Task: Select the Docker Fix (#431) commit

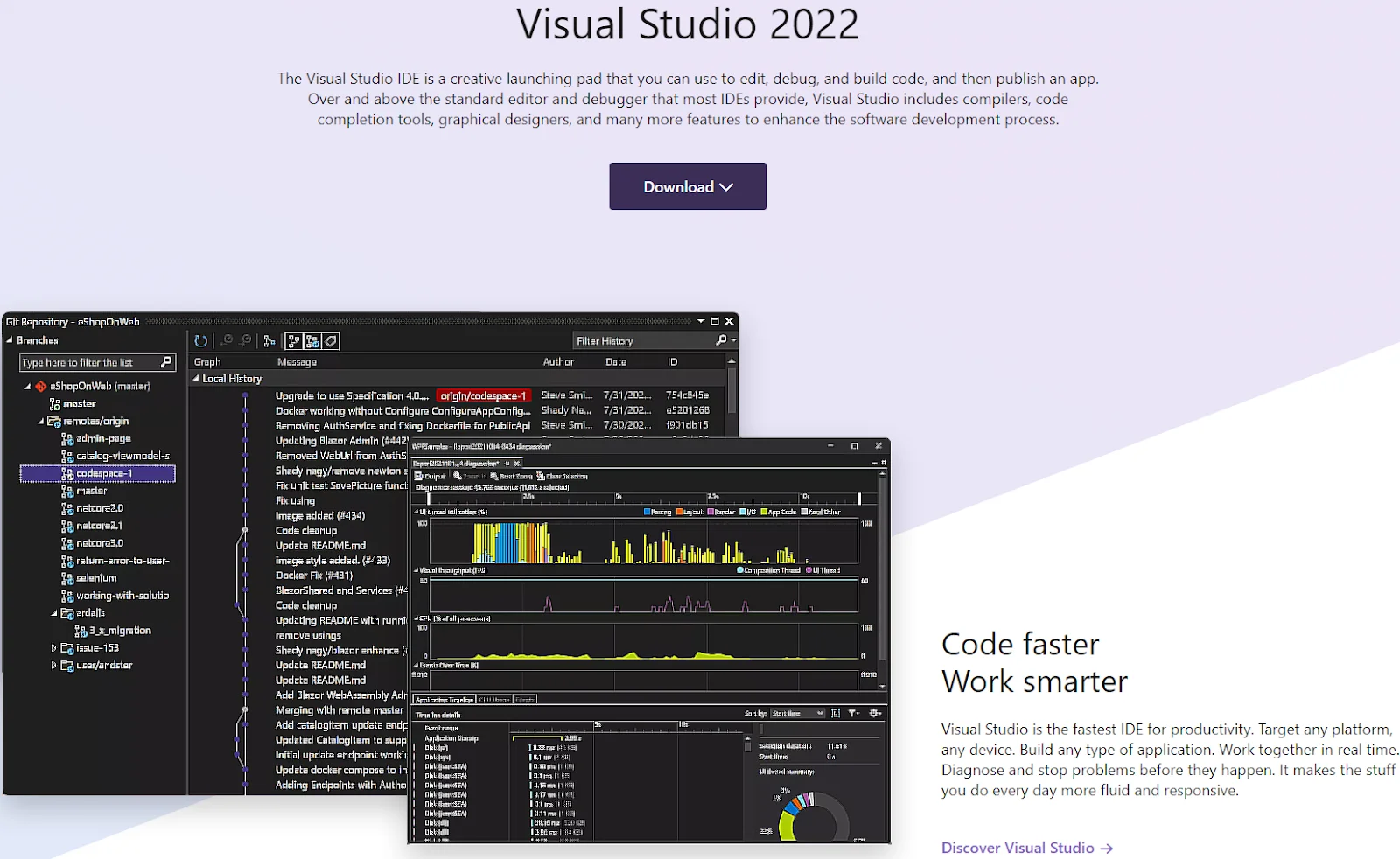Action: click(314, 576)
